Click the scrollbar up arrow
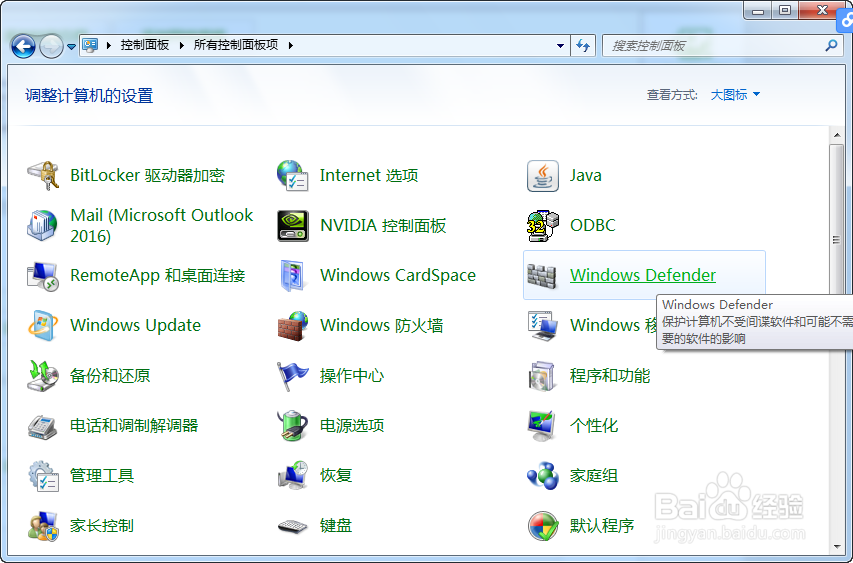This screenshot has width=853, height=563. (x=837, y=134)
